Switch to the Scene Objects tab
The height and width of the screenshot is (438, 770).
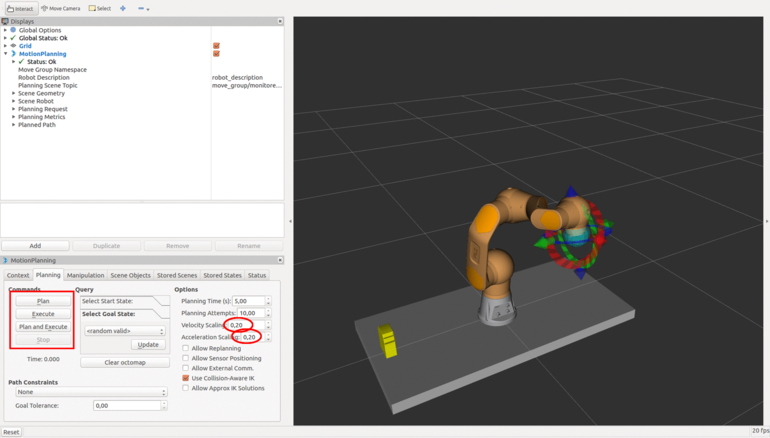click(x=130, y=275)
